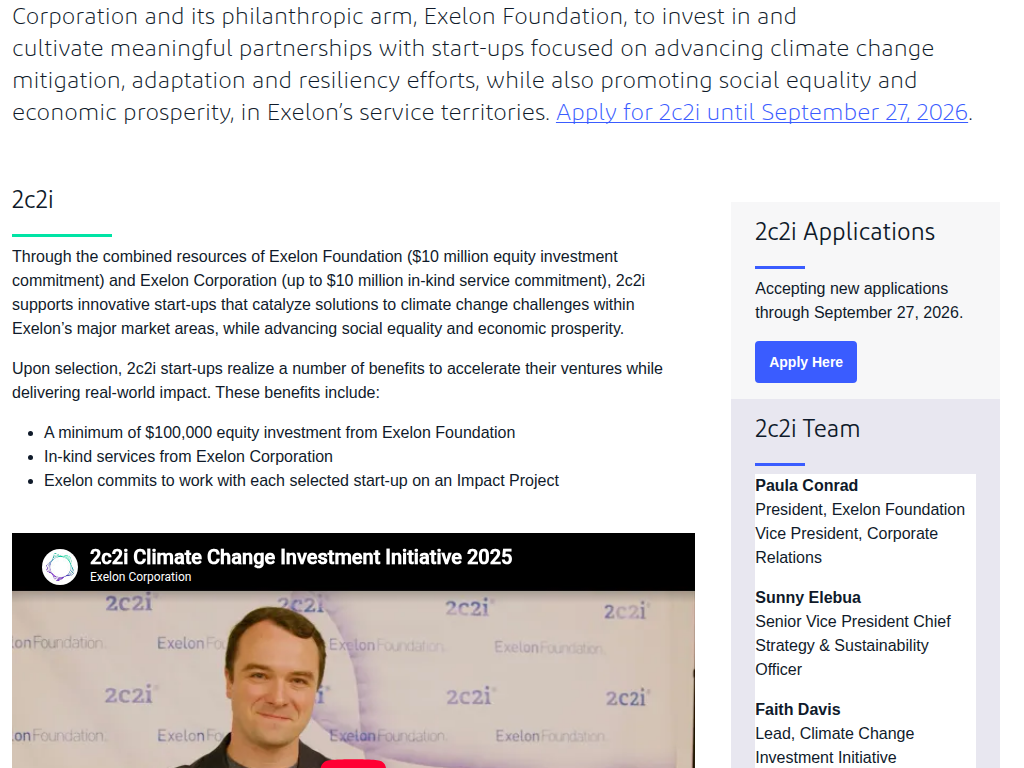Click the "2c2i Team" sidebar heading
The width and height of the screenshot is (1024, 768).
click(807, 429)
